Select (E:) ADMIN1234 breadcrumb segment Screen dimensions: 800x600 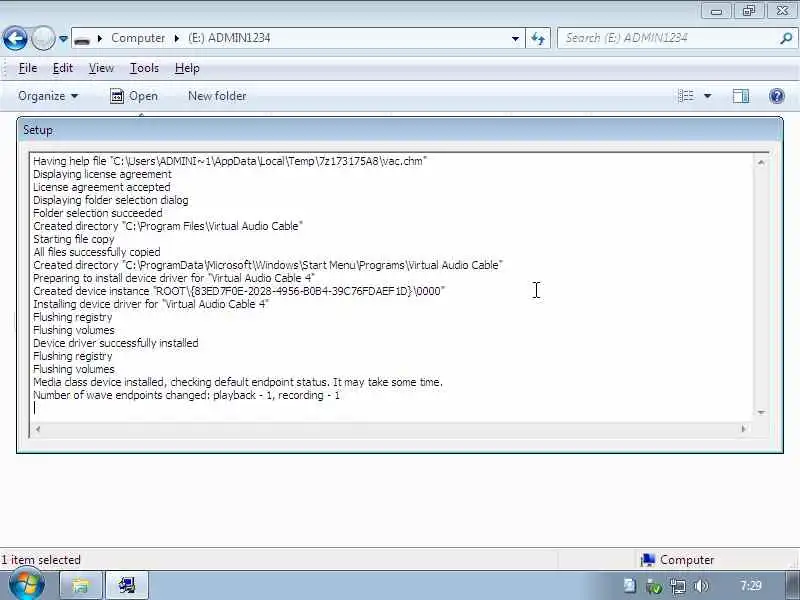pos(229,38)
